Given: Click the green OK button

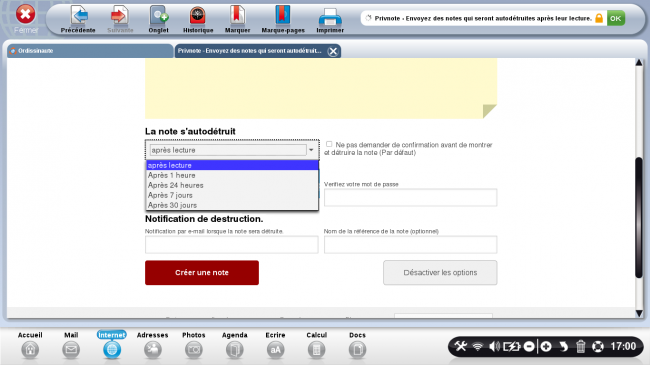Looking at the screenshot, I should (x=616, y=18).
